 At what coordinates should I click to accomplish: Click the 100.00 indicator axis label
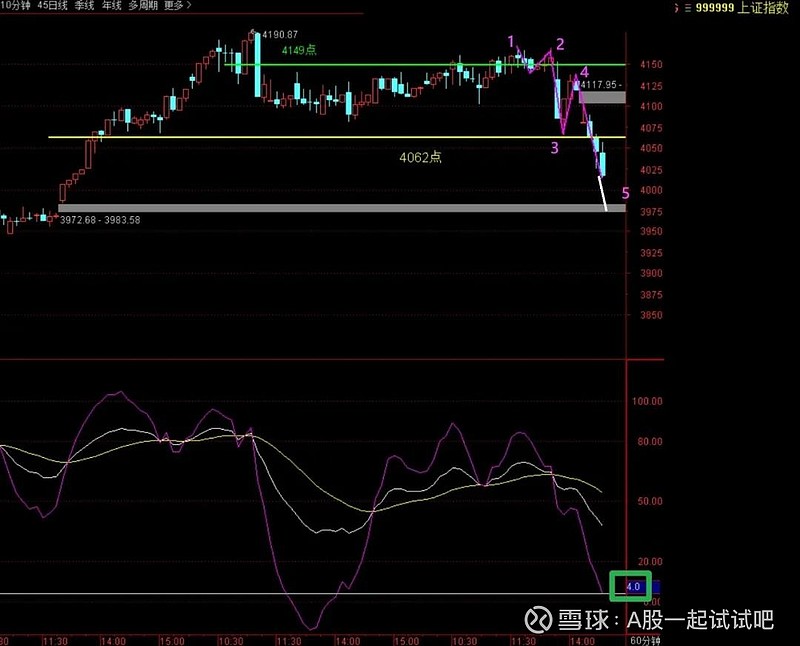pos(647,402)
